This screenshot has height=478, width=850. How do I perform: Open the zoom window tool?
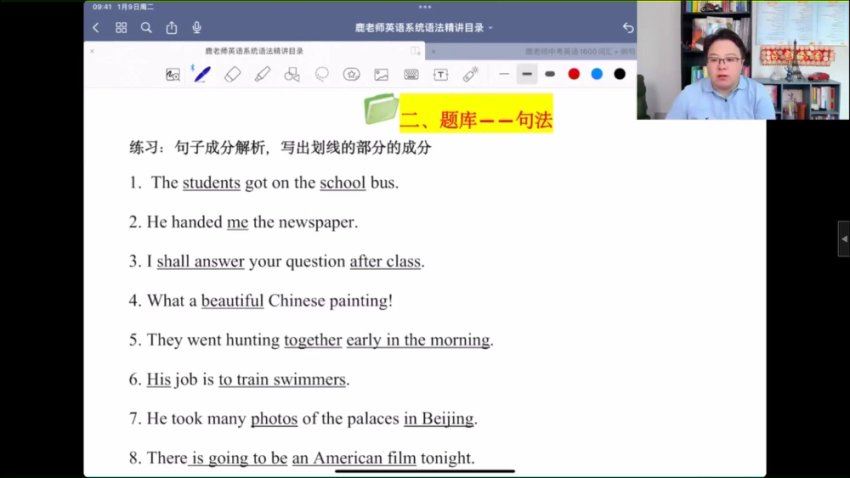coord(172,75)
